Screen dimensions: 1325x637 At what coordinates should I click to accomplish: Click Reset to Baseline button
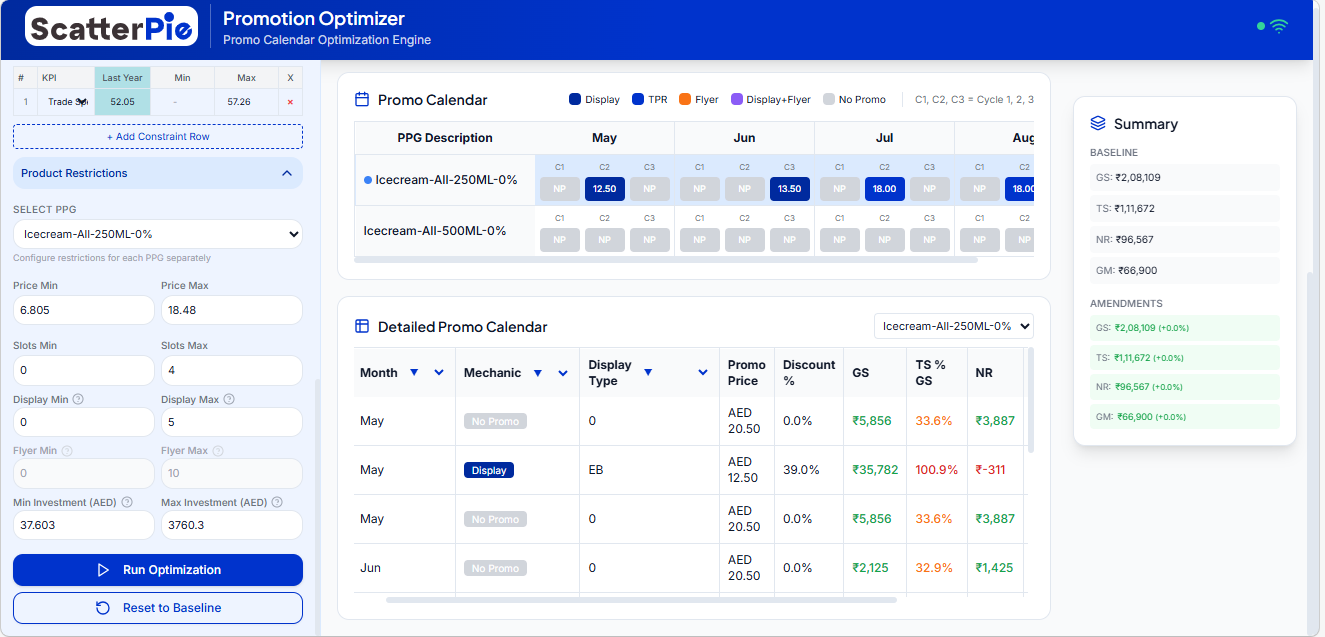[158, 608]
